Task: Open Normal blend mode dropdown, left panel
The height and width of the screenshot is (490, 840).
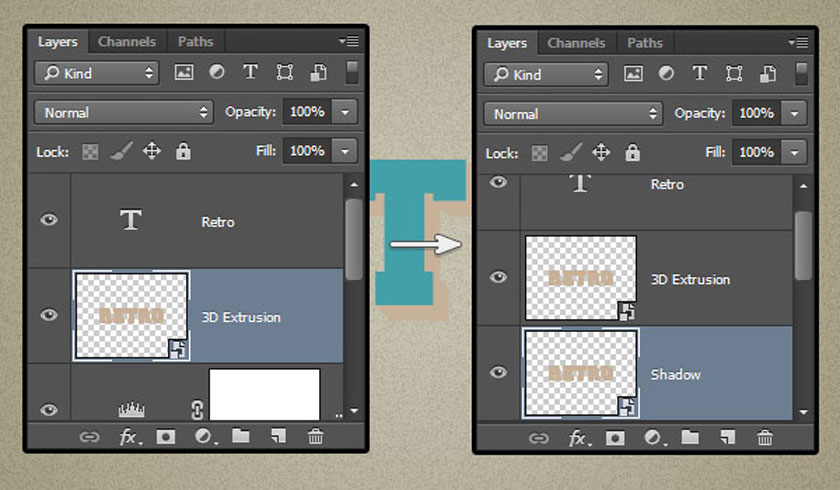Action: (124, 112)
